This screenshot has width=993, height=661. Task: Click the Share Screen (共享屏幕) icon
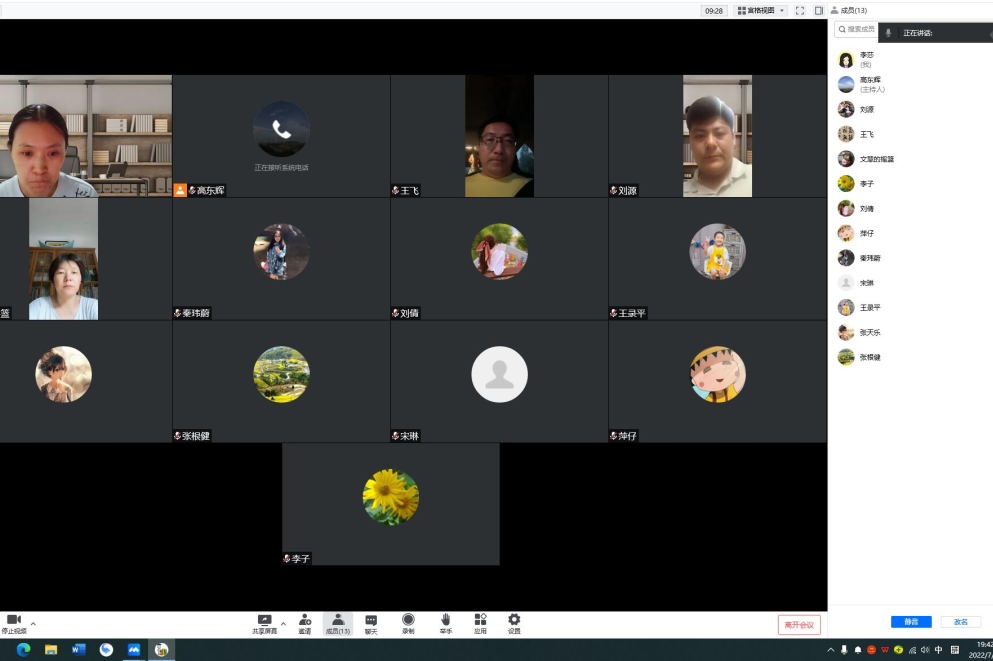click(264, 620)
